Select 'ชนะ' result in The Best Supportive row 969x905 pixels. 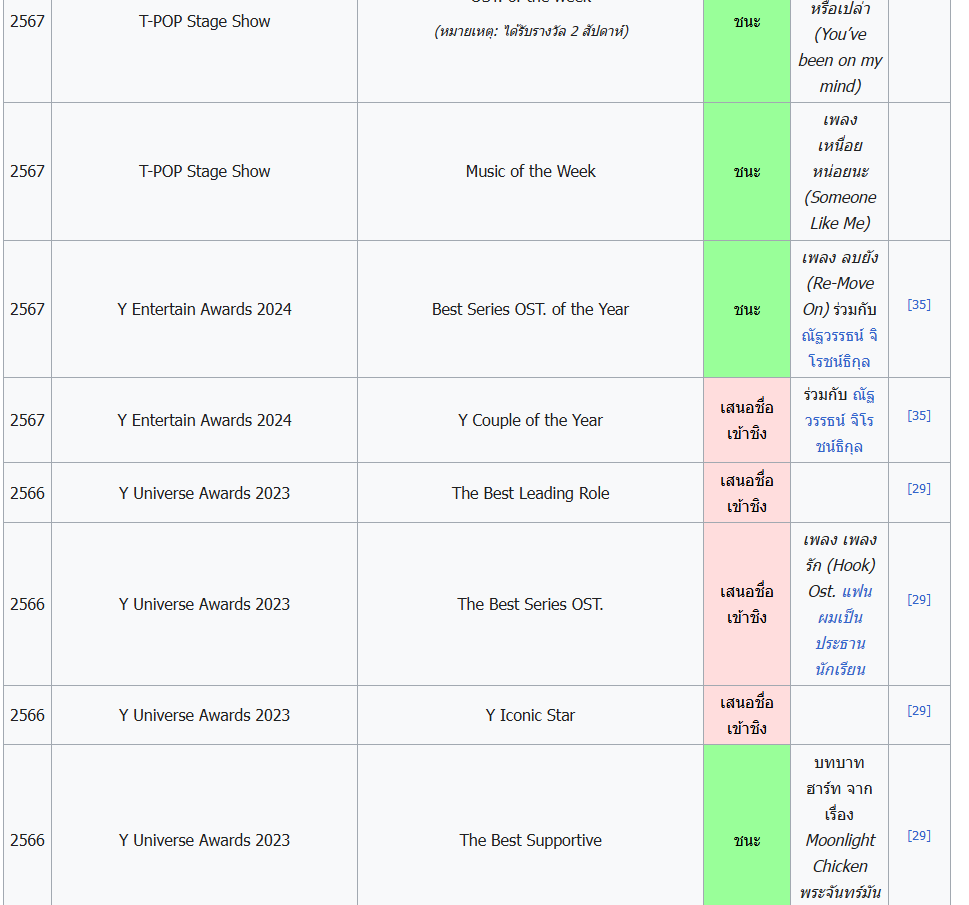coord(747,840)
